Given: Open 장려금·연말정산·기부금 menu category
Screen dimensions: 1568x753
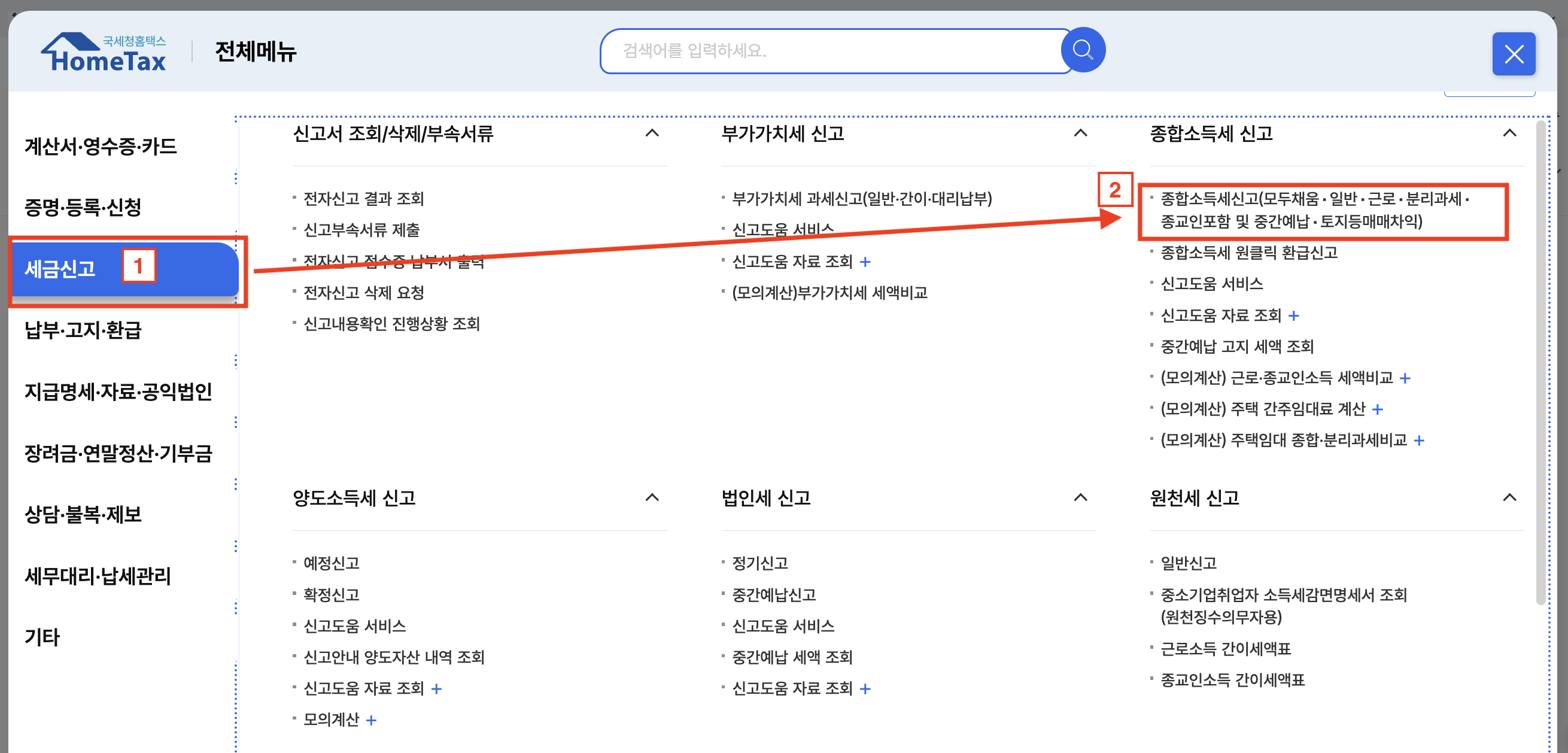Looking at the screenshot, I should pos(118,453).
